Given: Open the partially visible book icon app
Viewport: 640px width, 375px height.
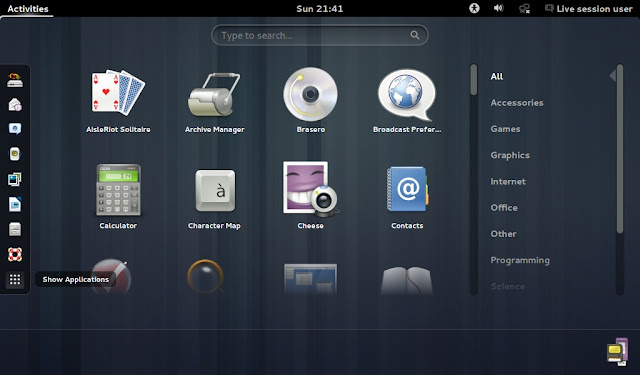Looking at the screenshot, I should (407, 280).
